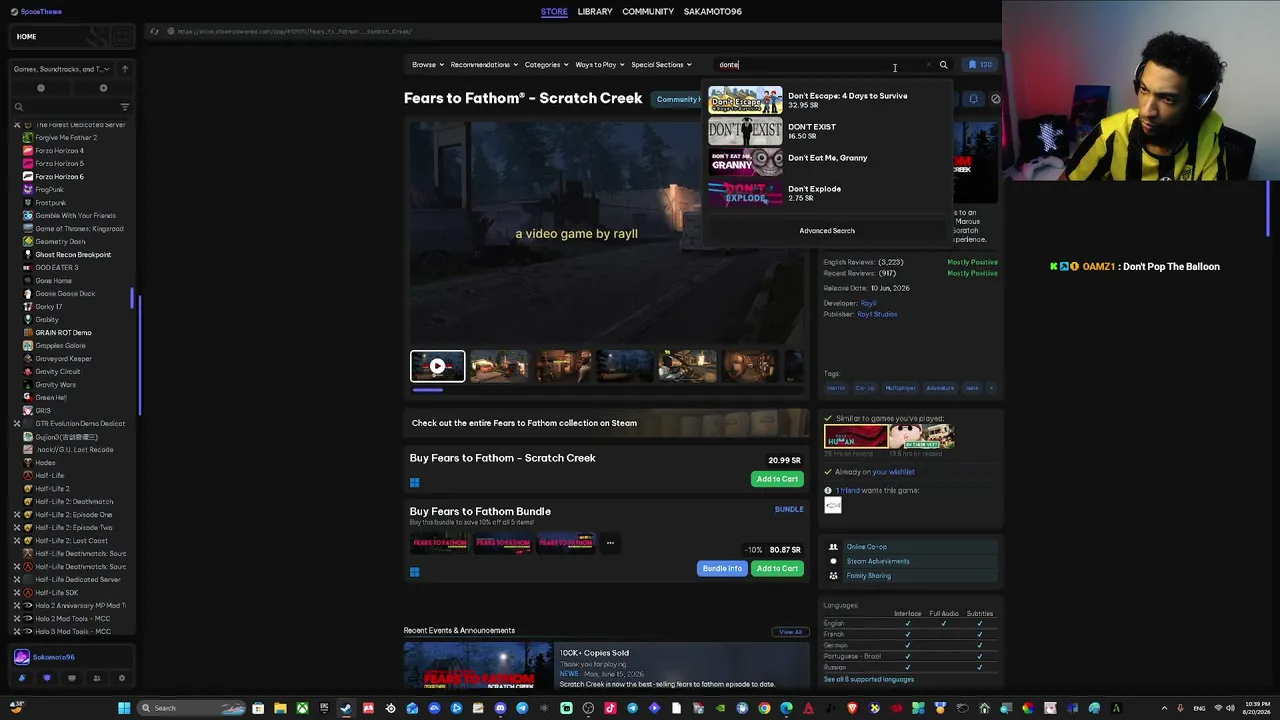The height and width of the screenshot is (720, 1280).
Task: Select the DON'T EXIST search result
Action: click(827, 131)
